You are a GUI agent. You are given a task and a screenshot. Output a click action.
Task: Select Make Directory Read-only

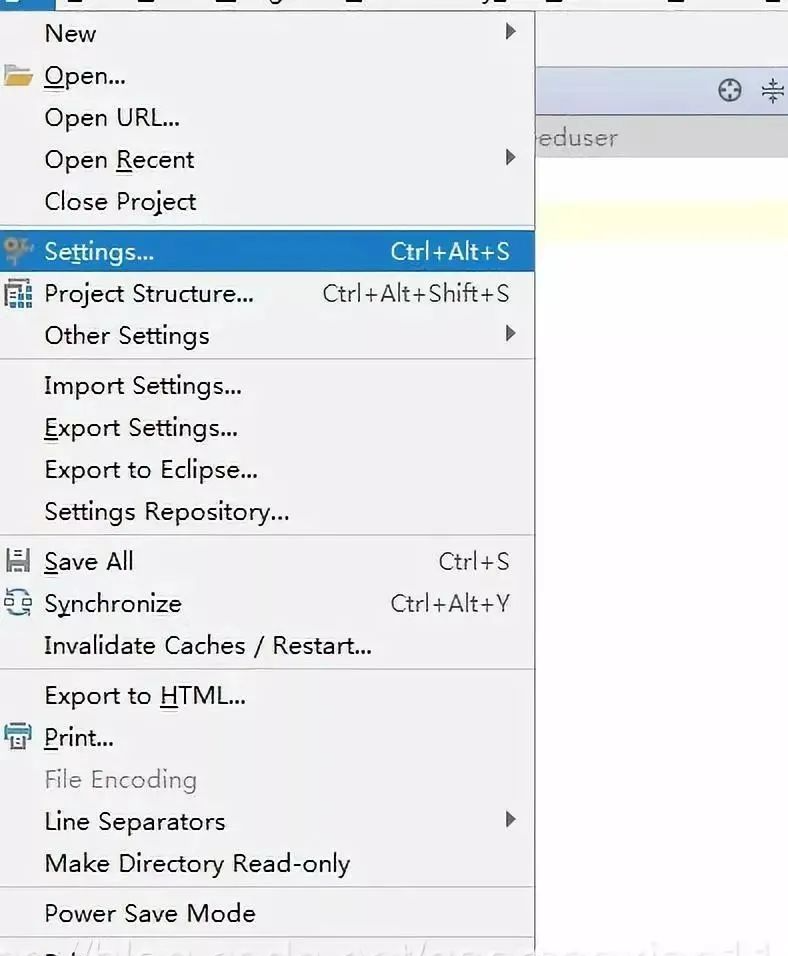coord(267,863)
